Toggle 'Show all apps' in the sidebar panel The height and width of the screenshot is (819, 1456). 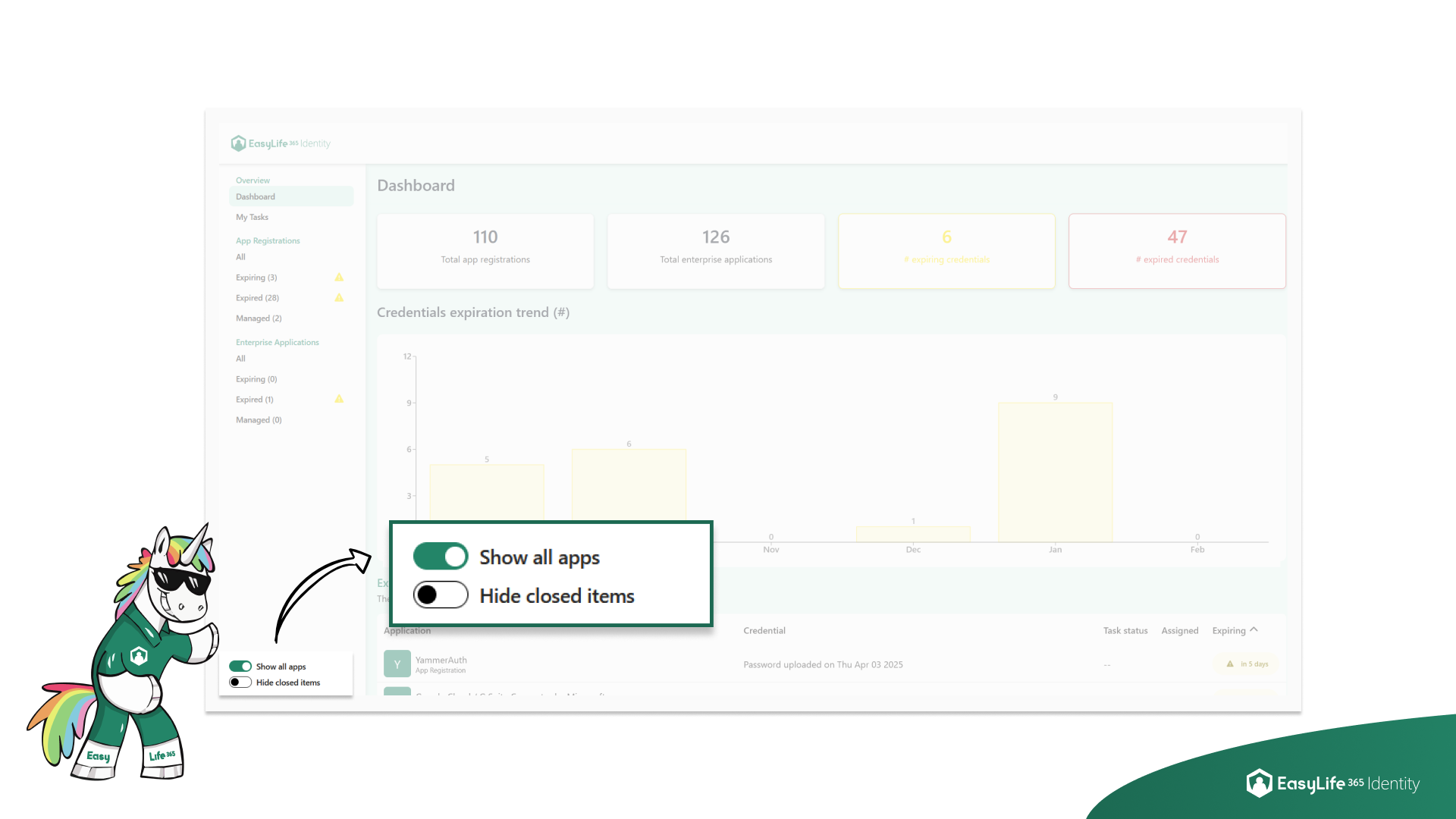[240, 666]
